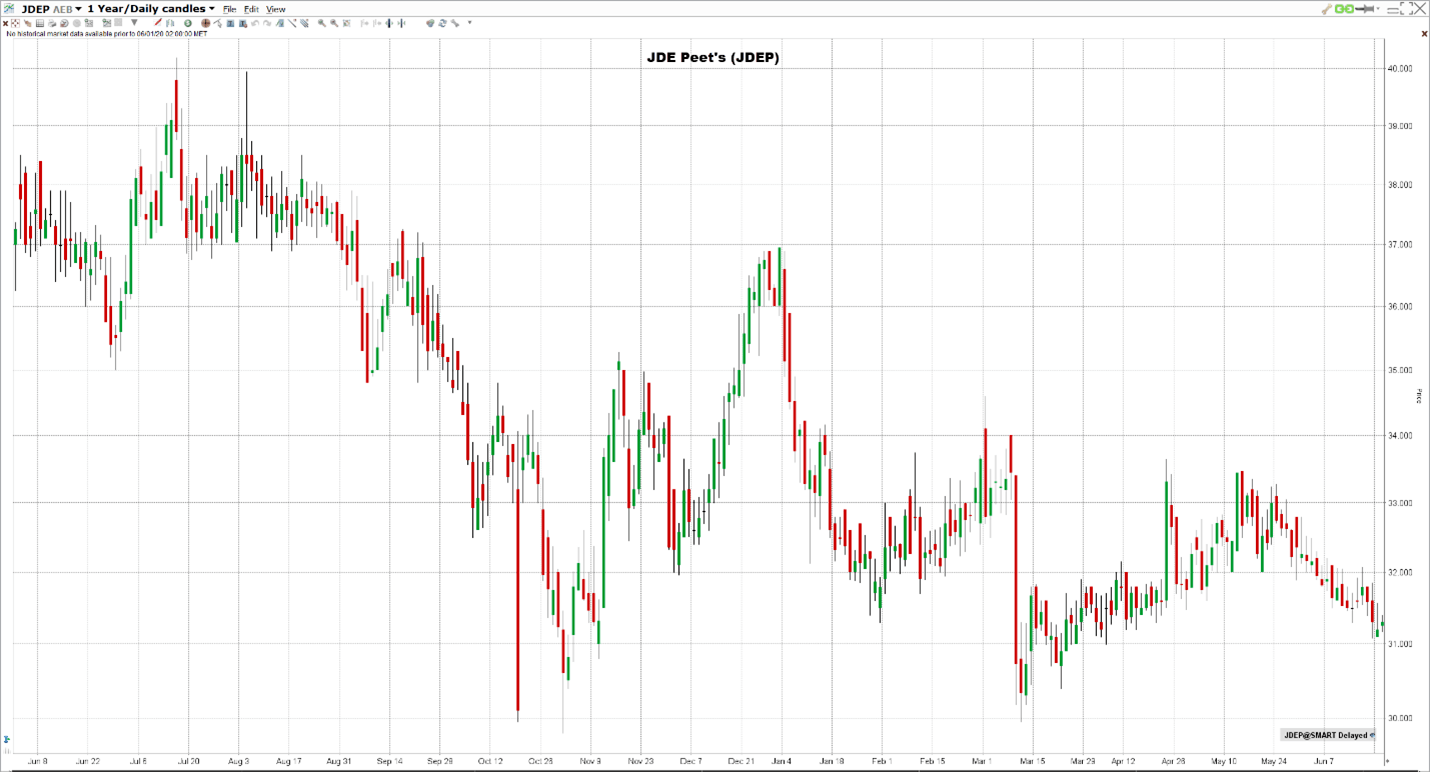Click the chart title JDE Peet's (JDEP)
This screenshot has height=772, width=1430.
[713, 57]
